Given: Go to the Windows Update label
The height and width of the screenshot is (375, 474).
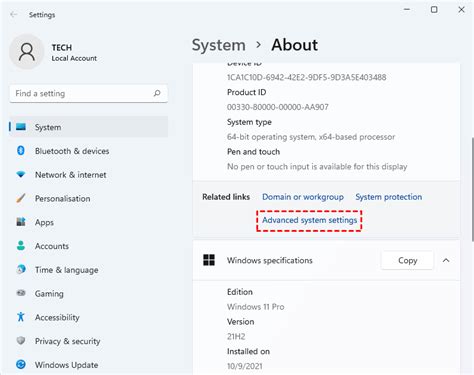Looking at the screenshot, I should tap(67, 365).
